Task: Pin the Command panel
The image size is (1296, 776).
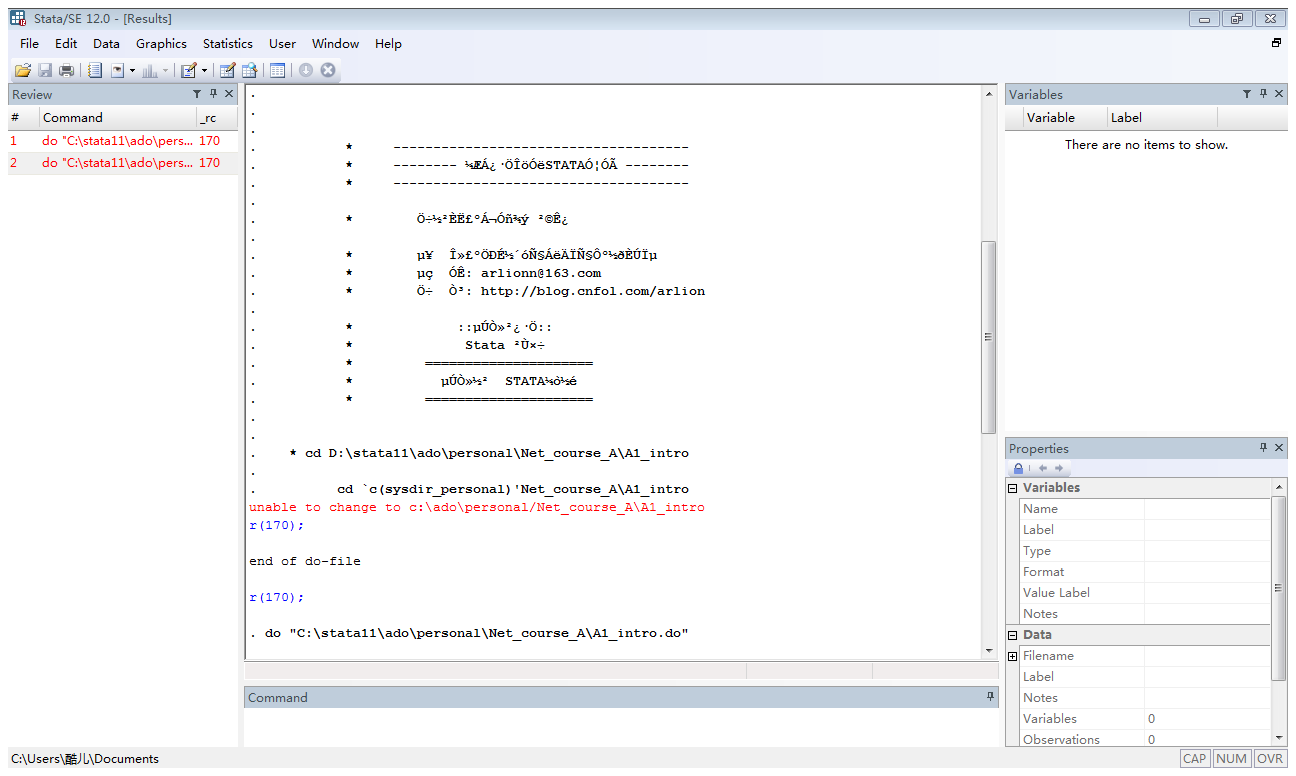Action: [x=991, y=697]
